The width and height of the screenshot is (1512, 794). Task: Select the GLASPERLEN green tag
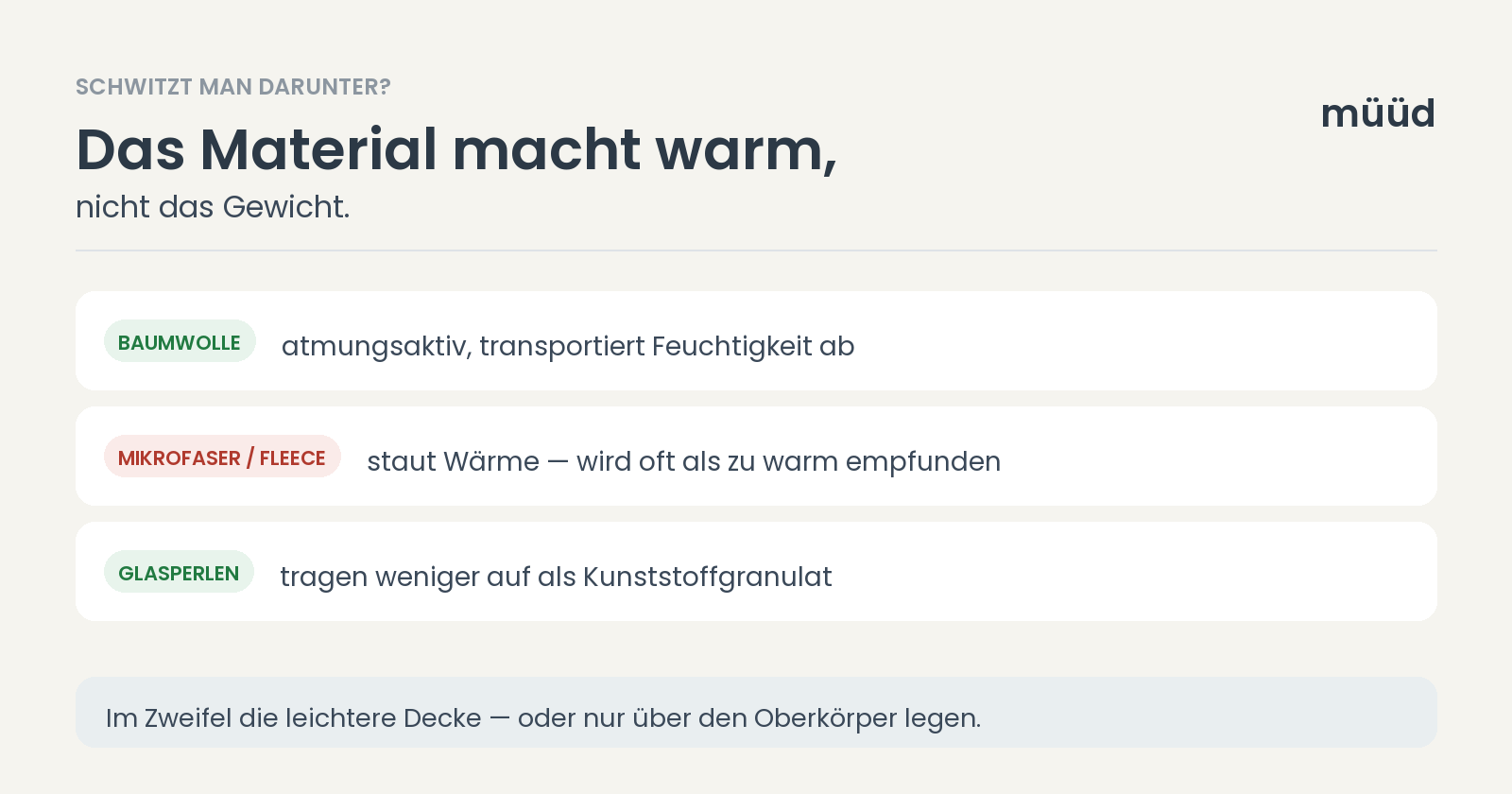[179, 572]
